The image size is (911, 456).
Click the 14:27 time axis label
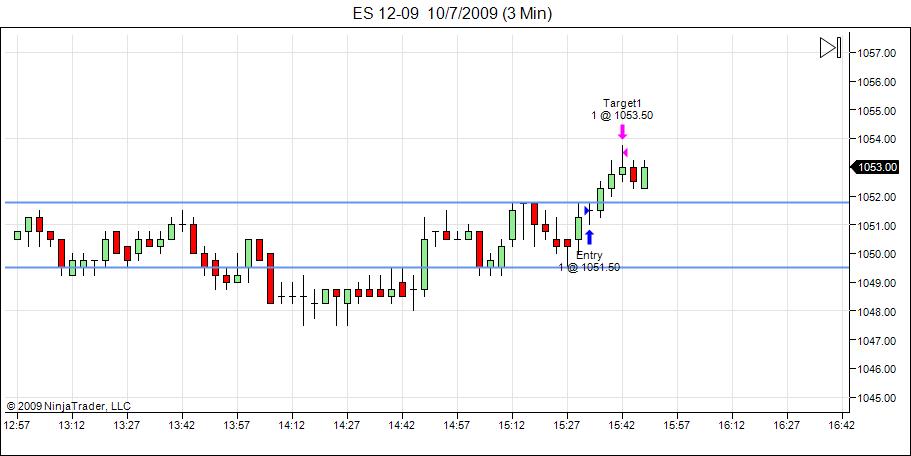pos(346,425)
